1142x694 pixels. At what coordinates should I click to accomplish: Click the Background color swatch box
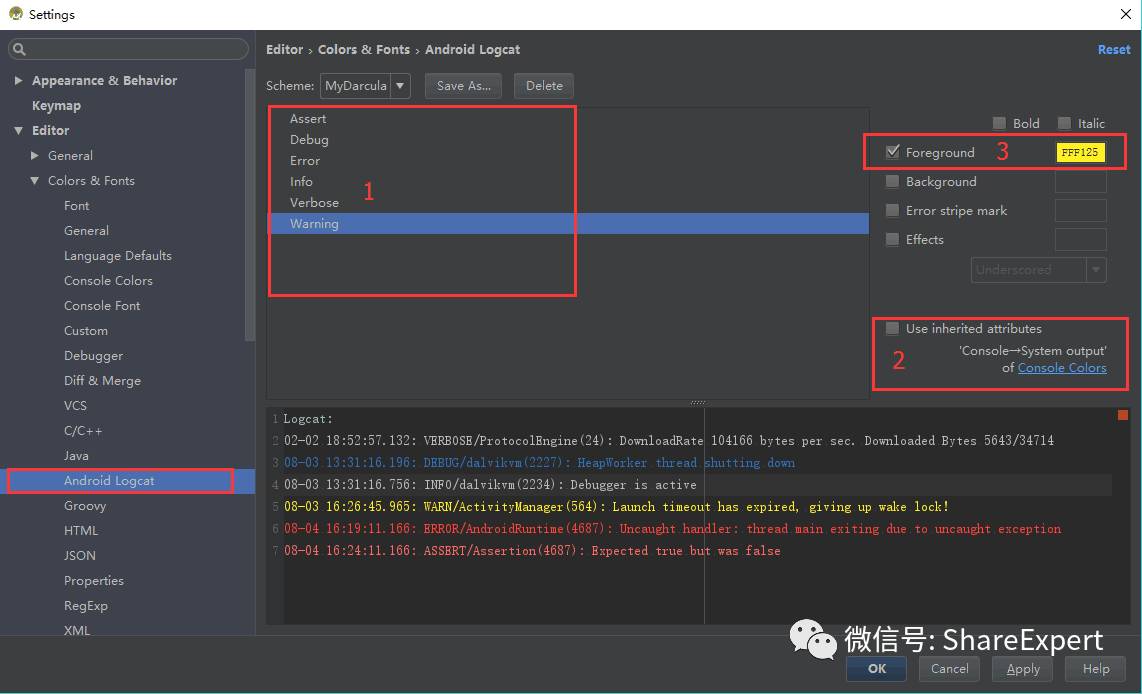(x=1081, y=181)
